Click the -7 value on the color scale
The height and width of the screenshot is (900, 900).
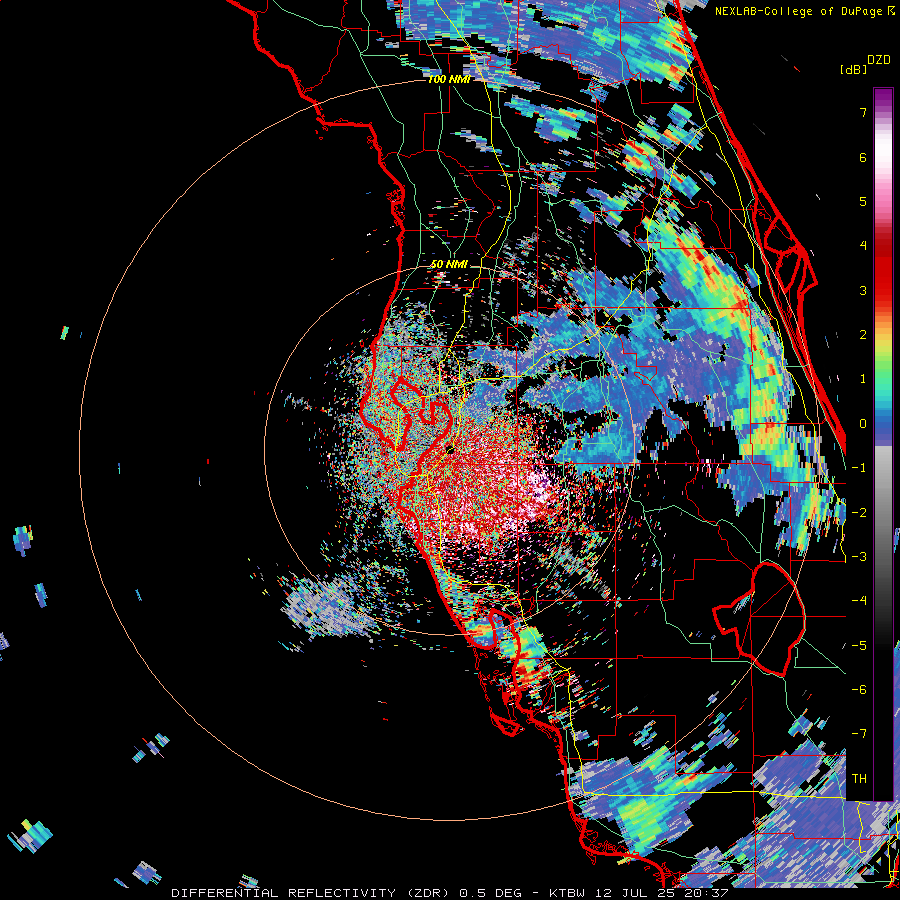click(x=859, y=734)
